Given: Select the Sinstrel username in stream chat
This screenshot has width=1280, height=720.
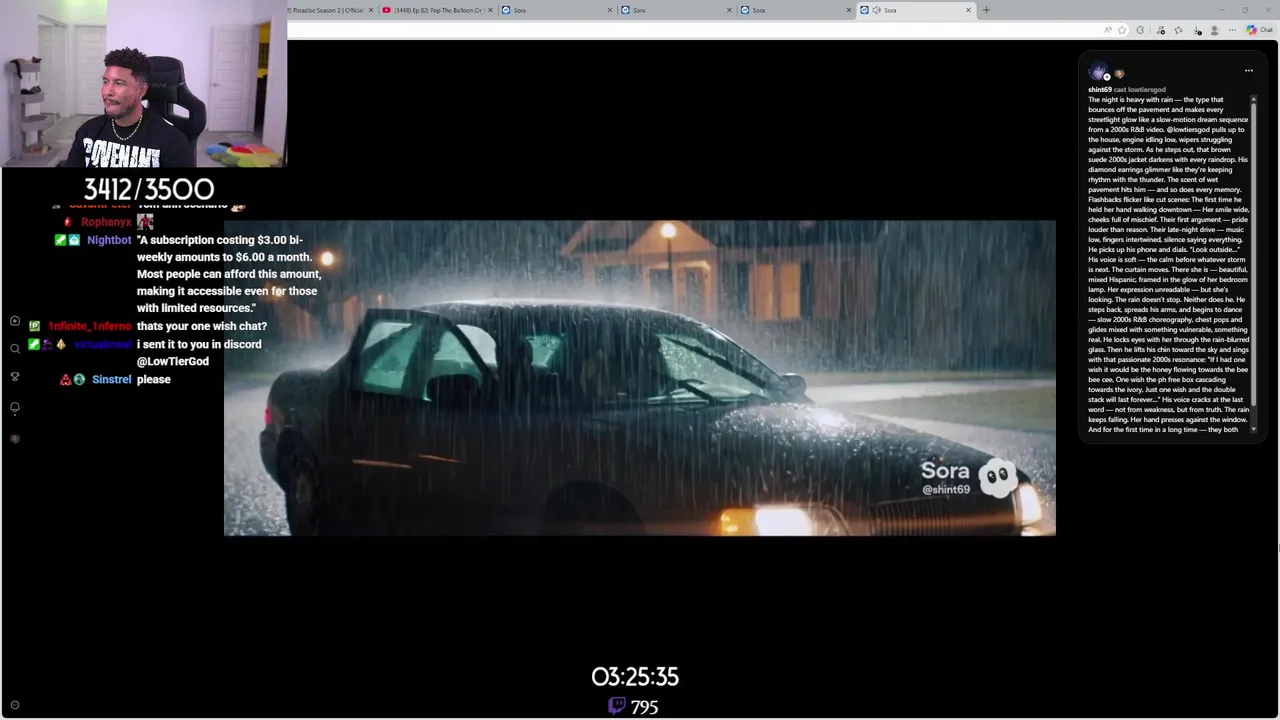Looking at the screenshot, I should tap(112, 380).
